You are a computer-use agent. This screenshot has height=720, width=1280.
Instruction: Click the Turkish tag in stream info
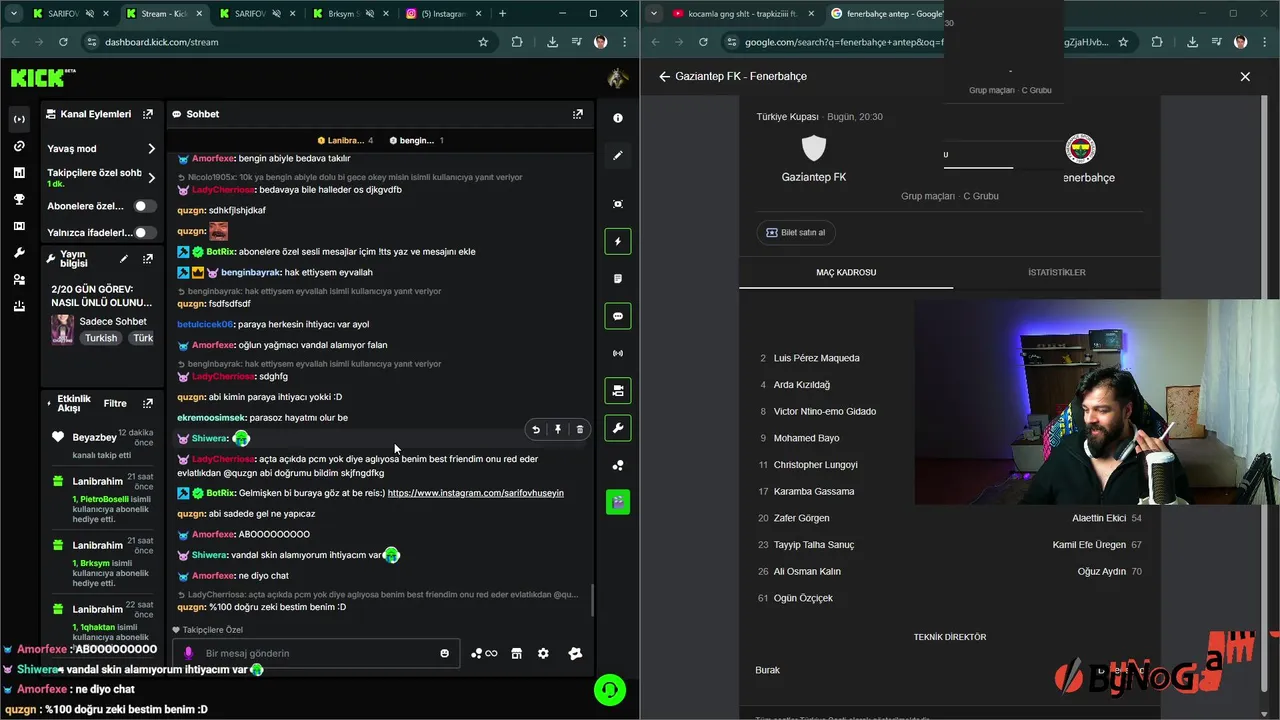[x=101, y=338]
